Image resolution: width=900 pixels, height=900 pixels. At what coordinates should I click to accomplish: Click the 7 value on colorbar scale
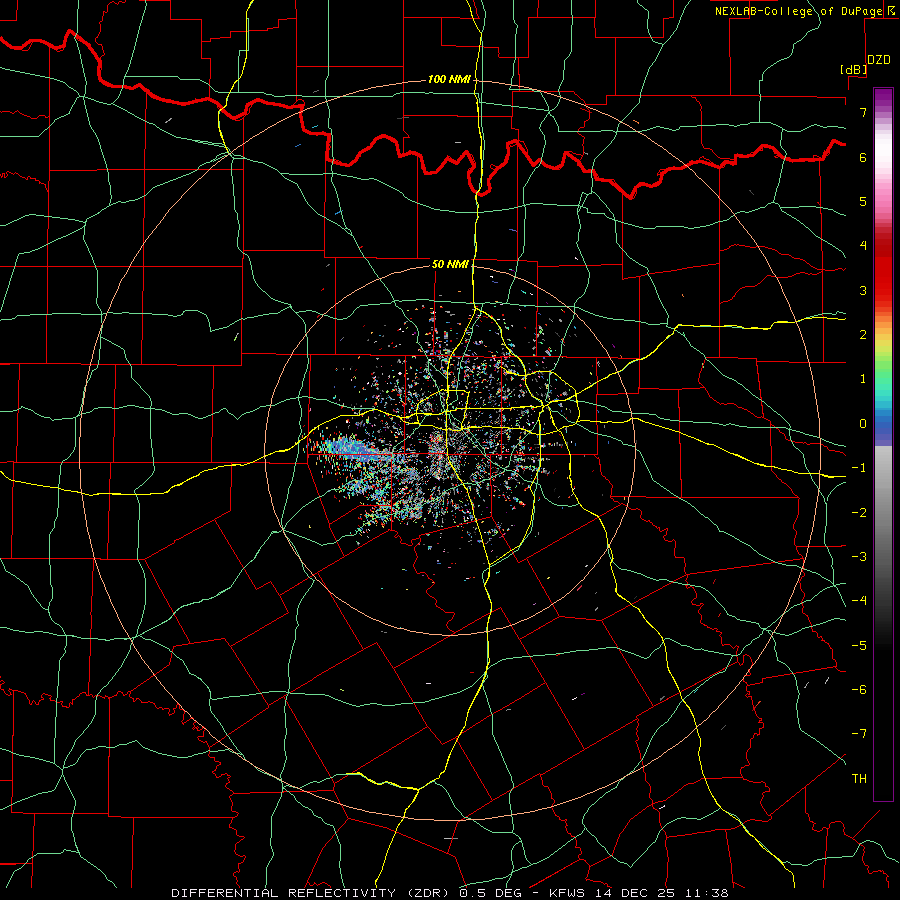click(x=863, y=112)
